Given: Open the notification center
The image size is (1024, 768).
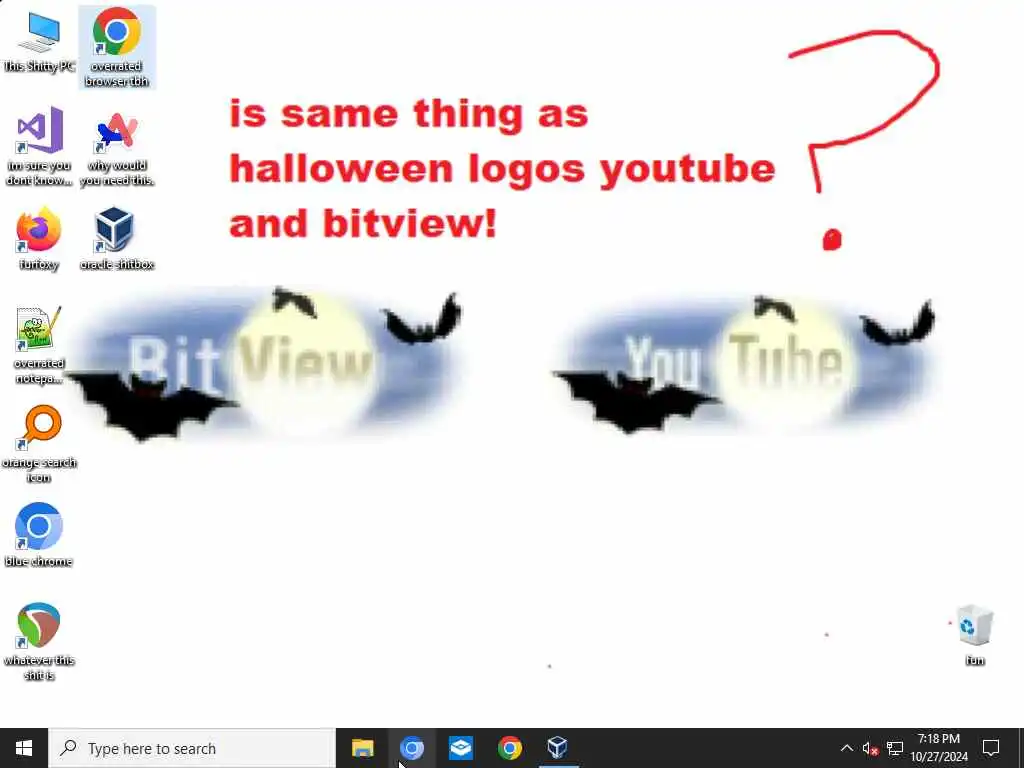Looking at the screenshot, I should click(x=991, y=748).
